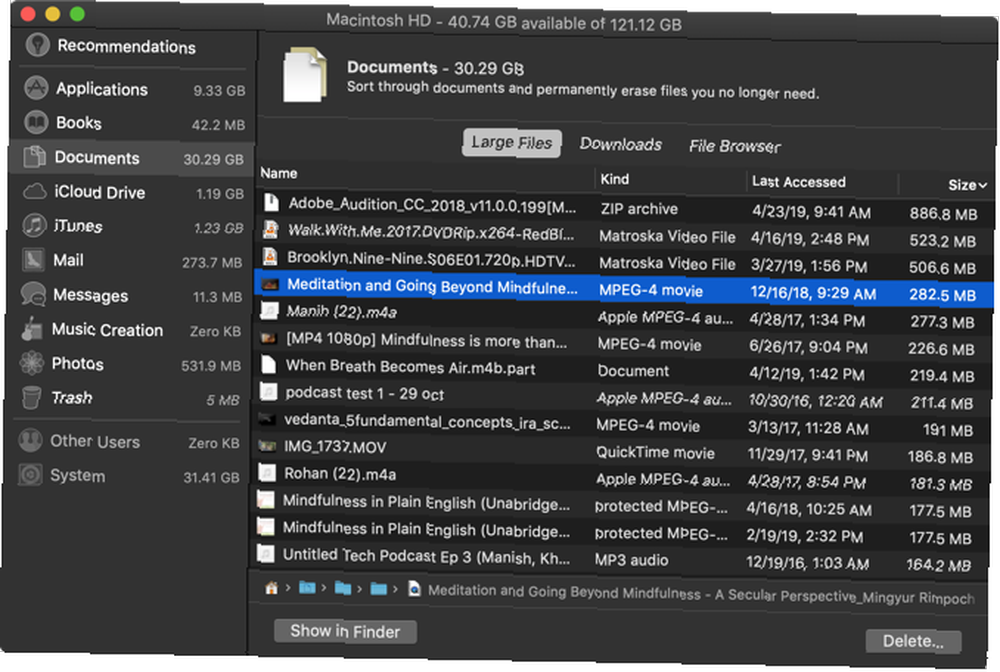Click the MP3 audio kind cell

tap(631, 560)
